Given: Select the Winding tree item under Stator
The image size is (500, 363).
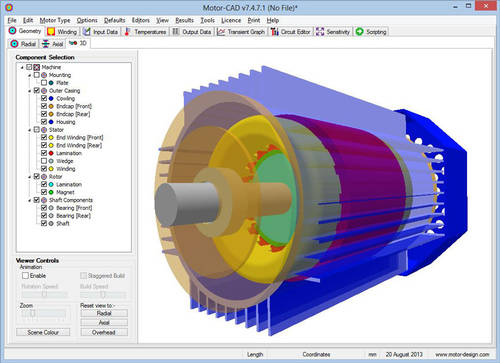Looking at the screenshot, I should pos(66,169).
